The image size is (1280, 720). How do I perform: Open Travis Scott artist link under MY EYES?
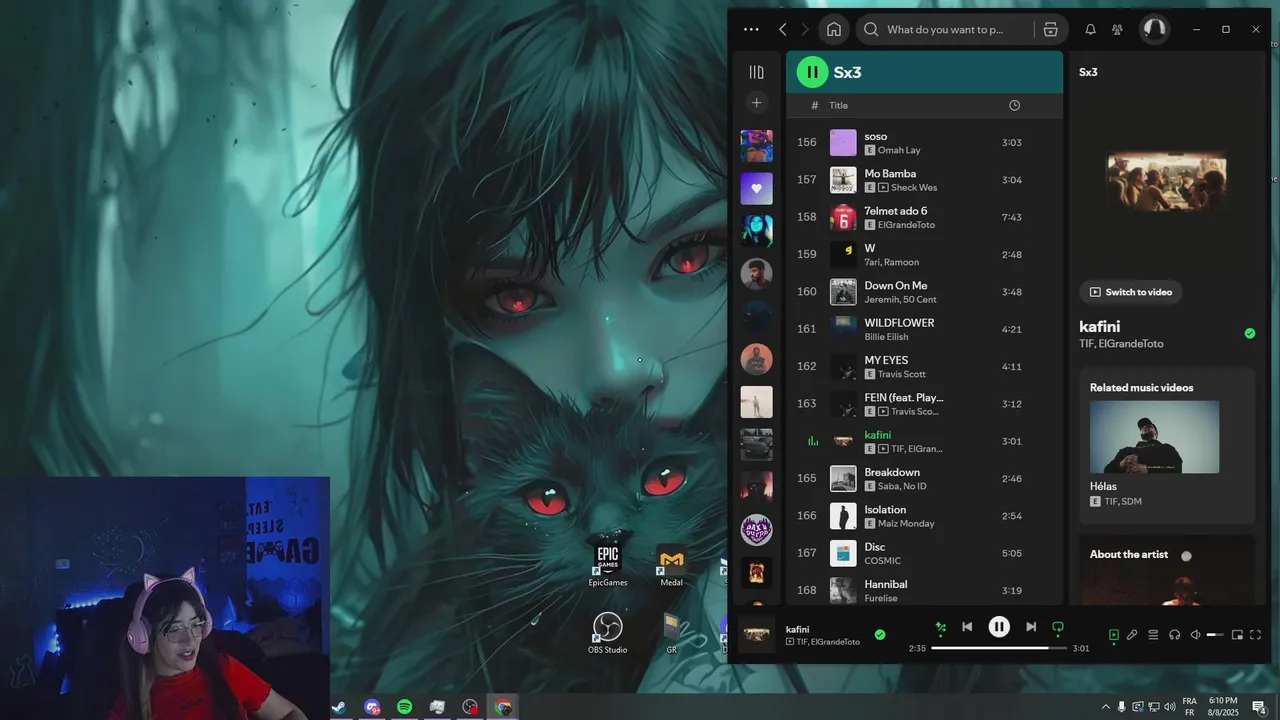[x=901, y=374]
